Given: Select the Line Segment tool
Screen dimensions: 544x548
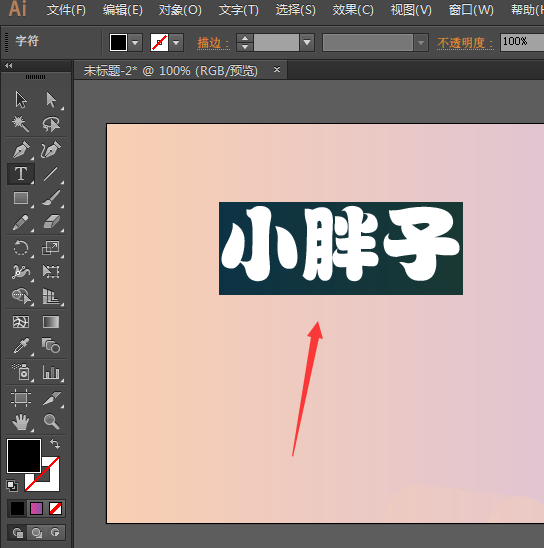Looking at the screenshot, I should (51, 174).
